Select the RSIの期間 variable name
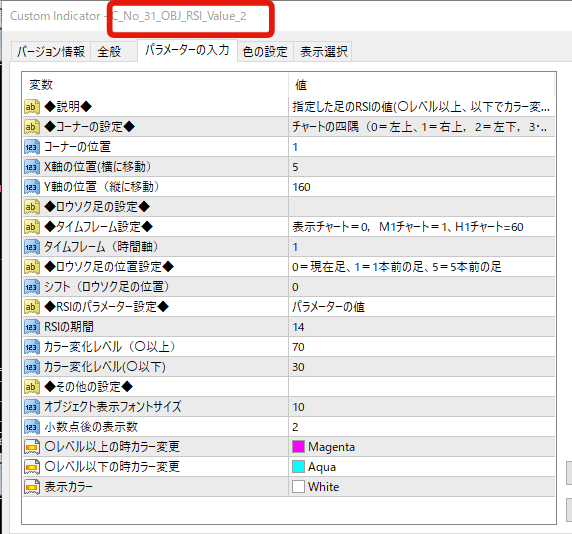 [69, 327]
